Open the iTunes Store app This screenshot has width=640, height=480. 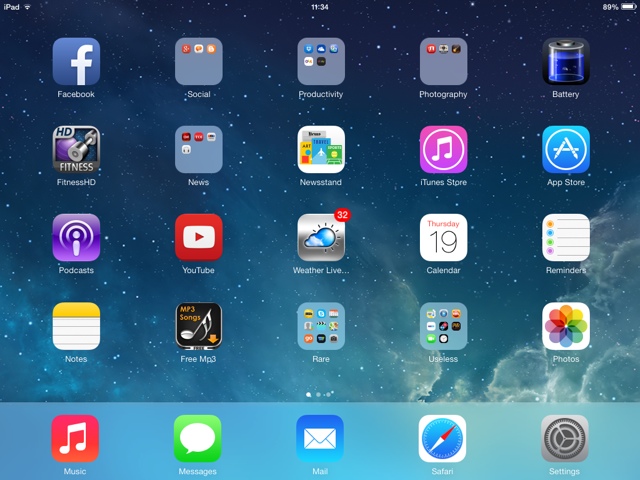click(x=444, y=149)
